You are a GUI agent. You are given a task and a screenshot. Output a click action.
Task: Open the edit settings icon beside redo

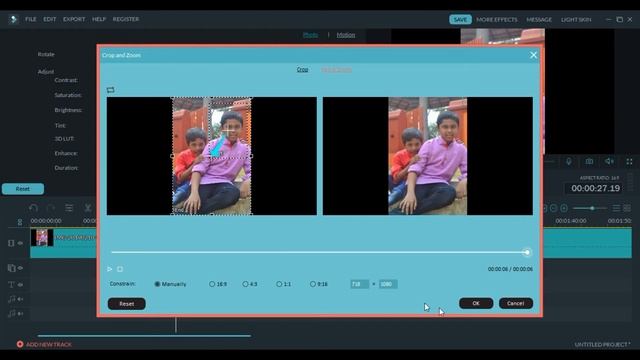tap(69, 208)
